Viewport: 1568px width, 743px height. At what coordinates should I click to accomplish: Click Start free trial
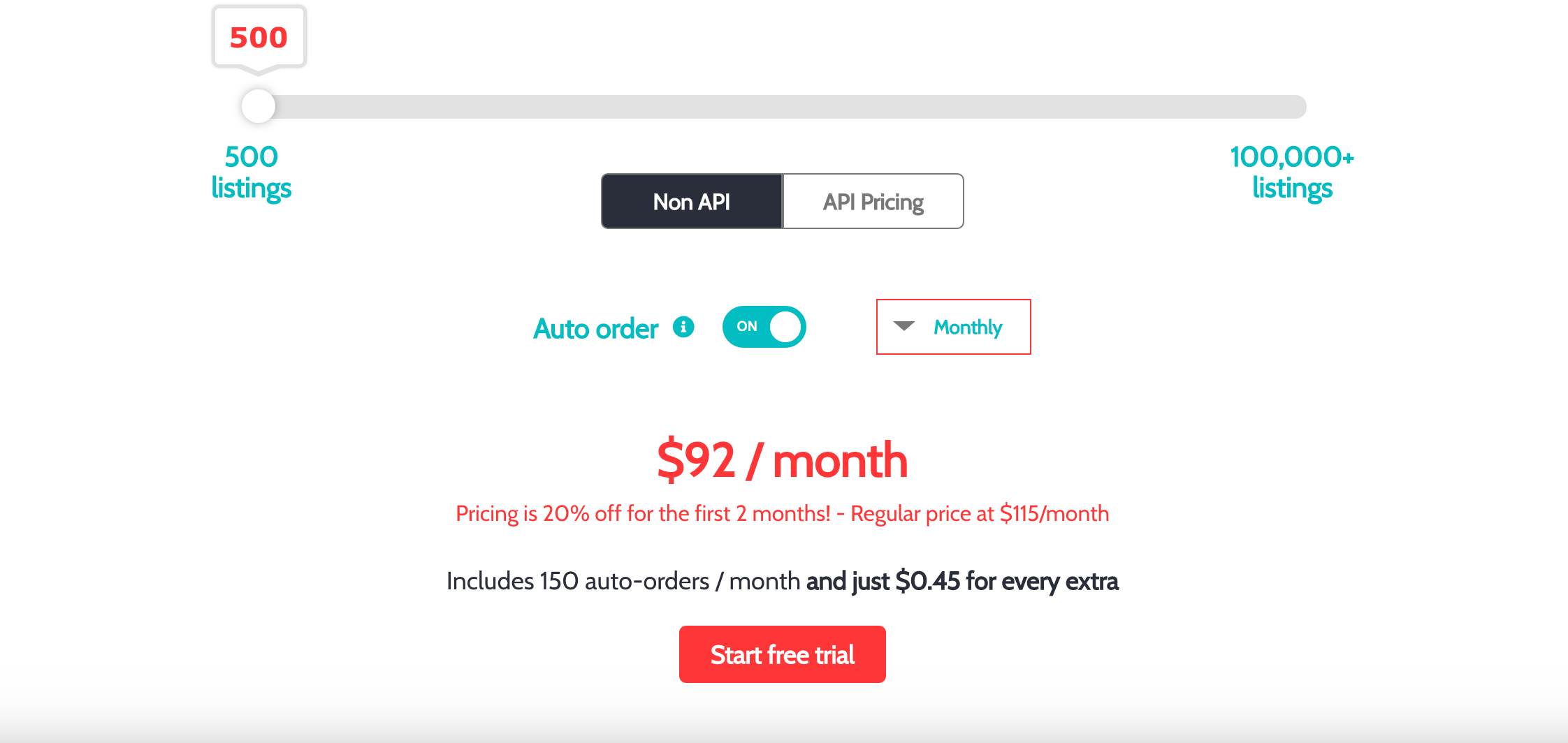point(782,654)
